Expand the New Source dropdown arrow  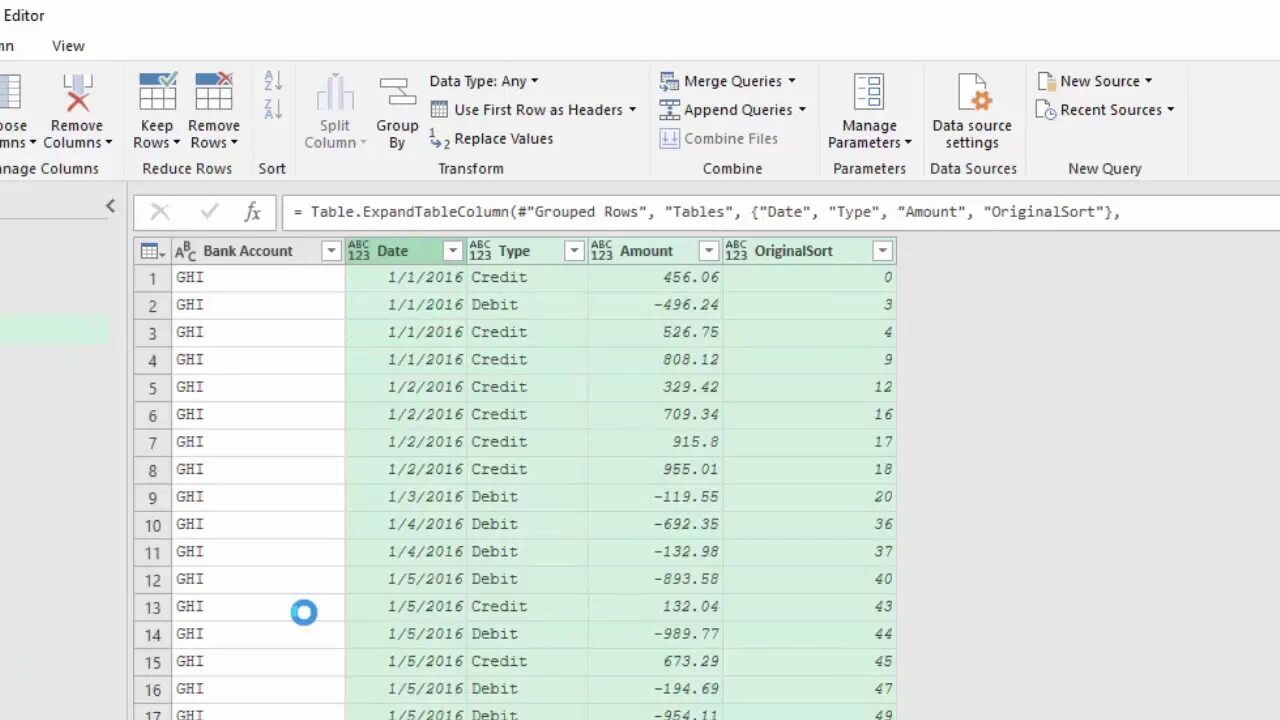coord(1148,81)
